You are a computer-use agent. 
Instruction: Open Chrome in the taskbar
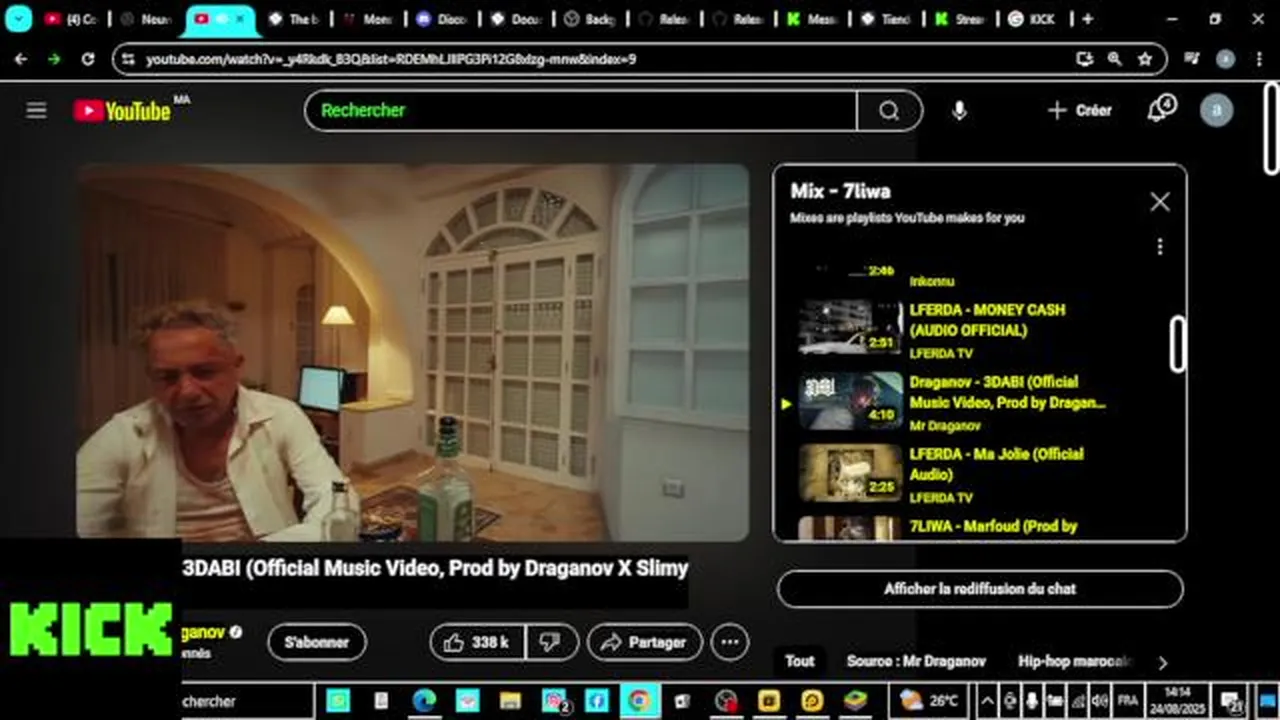coord(638,701)
